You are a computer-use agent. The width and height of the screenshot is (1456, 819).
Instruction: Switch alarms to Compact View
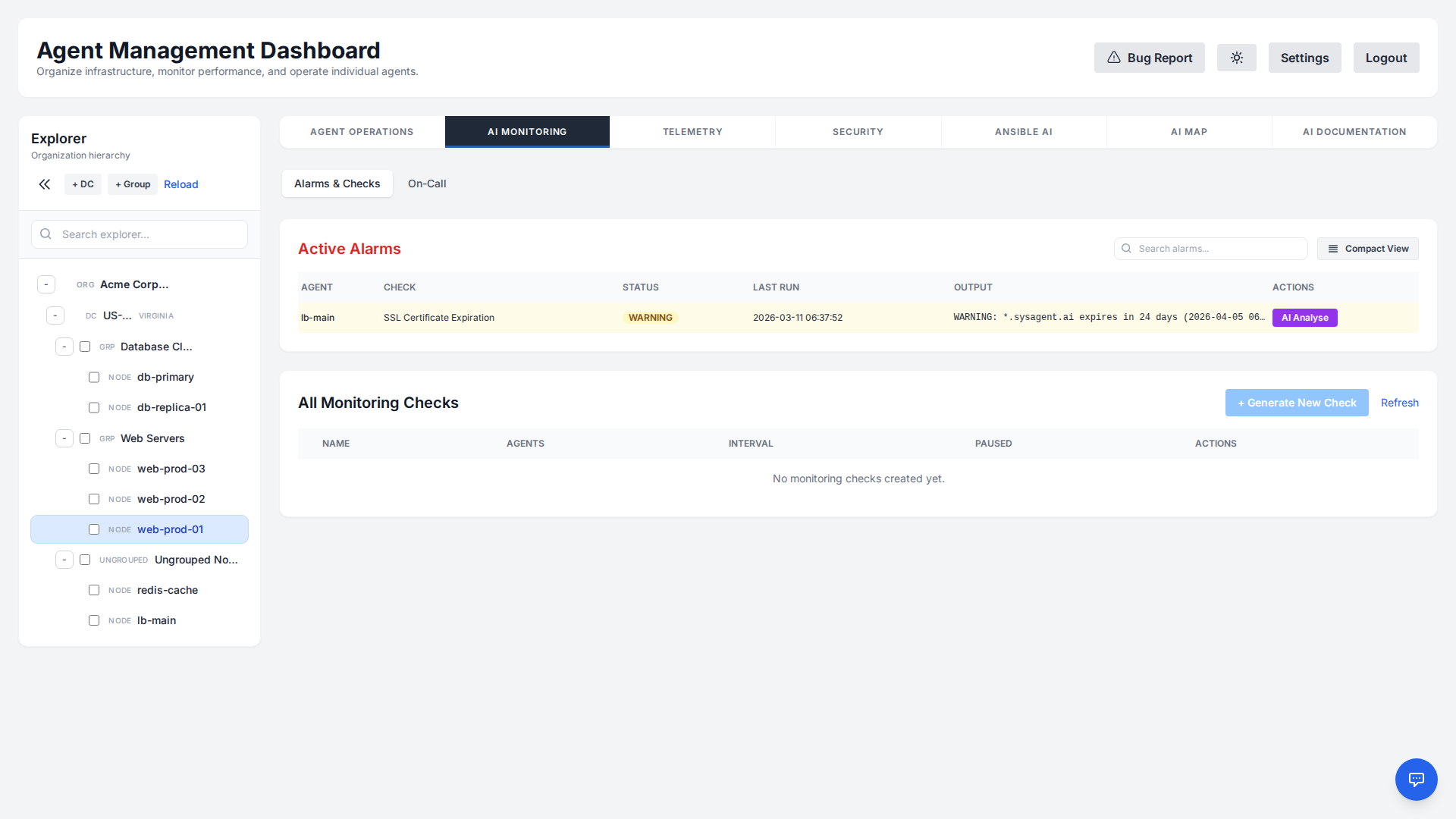pyautogui.click(x=1367, y=249)
